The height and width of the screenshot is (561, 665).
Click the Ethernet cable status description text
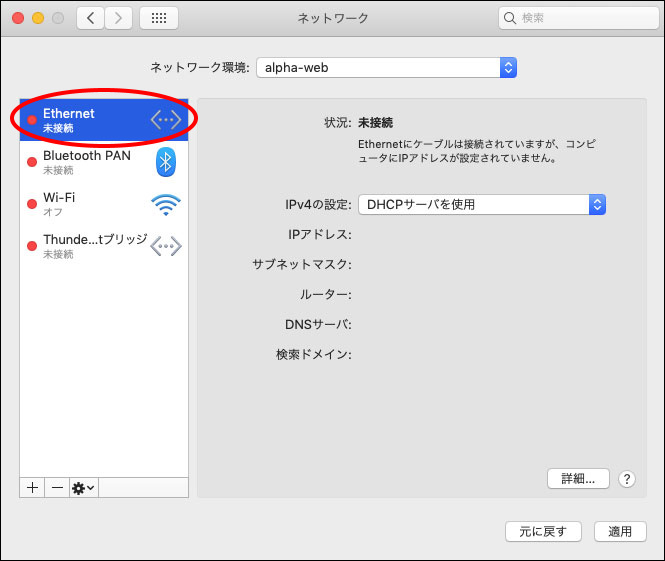pos(477,151)
